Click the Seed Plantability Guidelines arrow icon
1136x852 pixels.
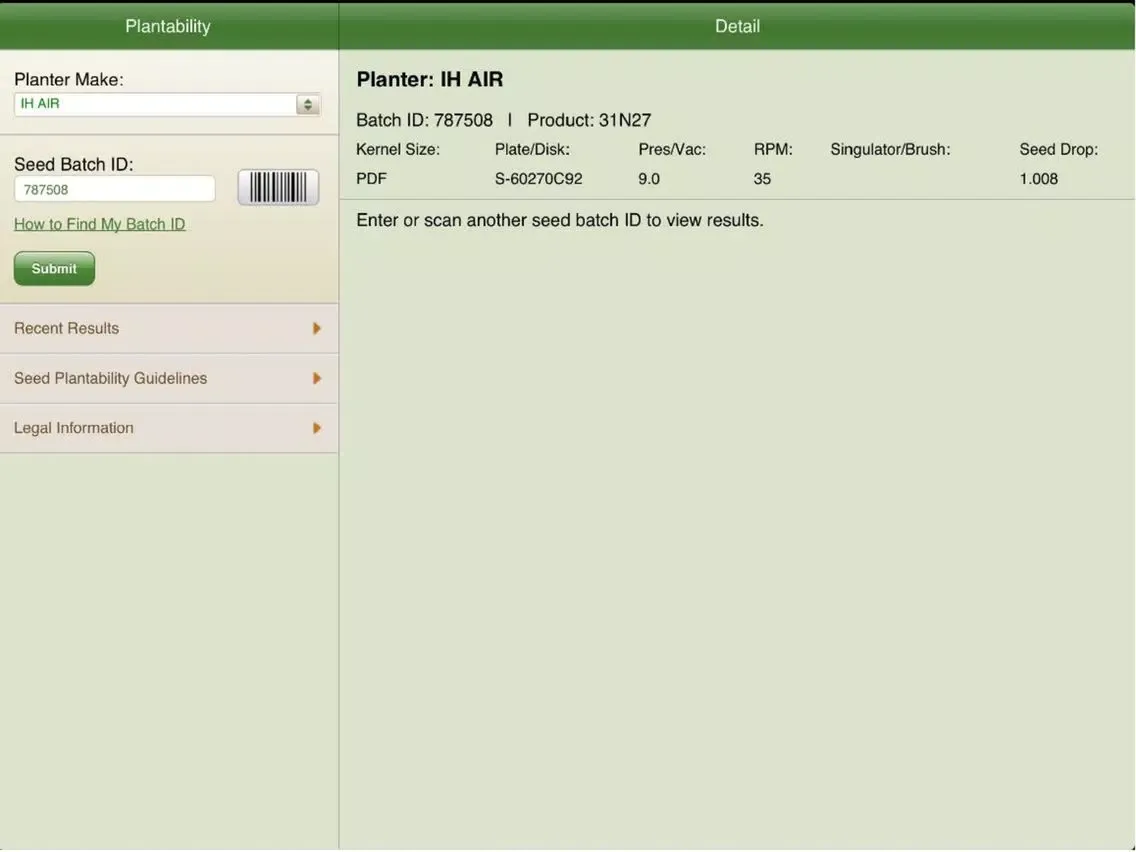(317, 379)
